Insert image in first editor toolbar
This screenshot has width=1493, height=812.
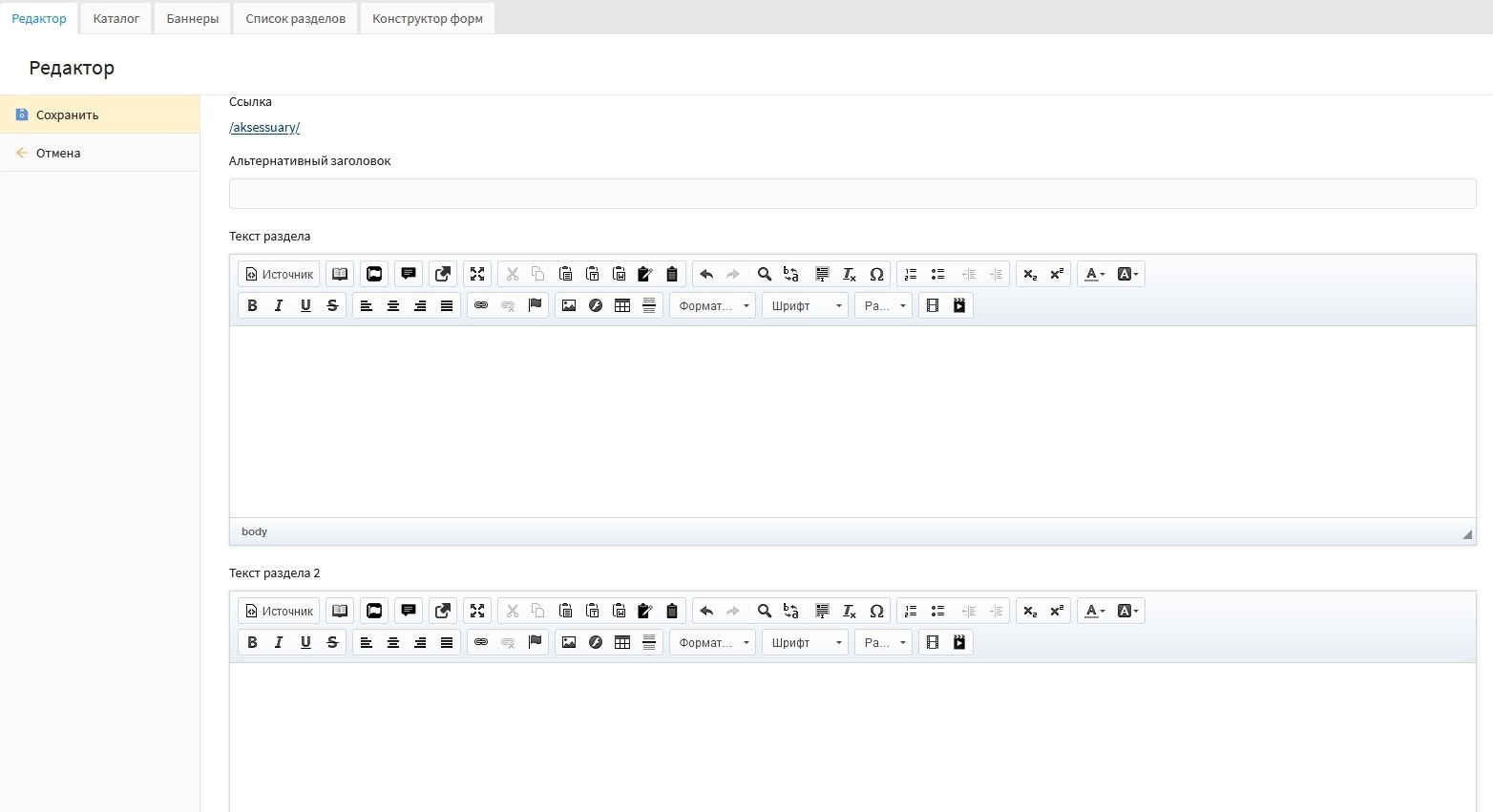[x=569, y=305]
